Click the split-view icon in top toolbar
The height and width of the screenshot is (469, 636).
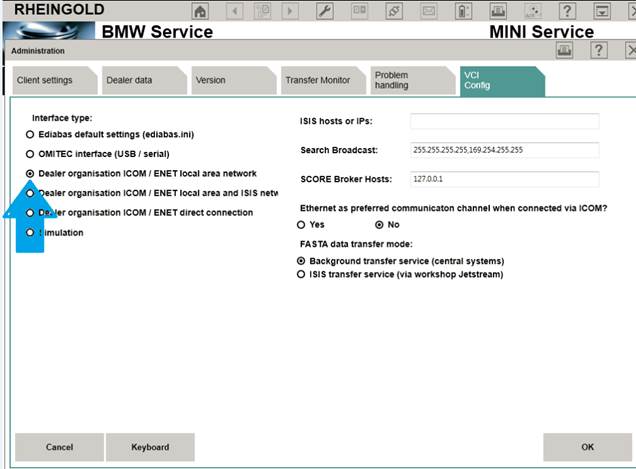point(359,11)
